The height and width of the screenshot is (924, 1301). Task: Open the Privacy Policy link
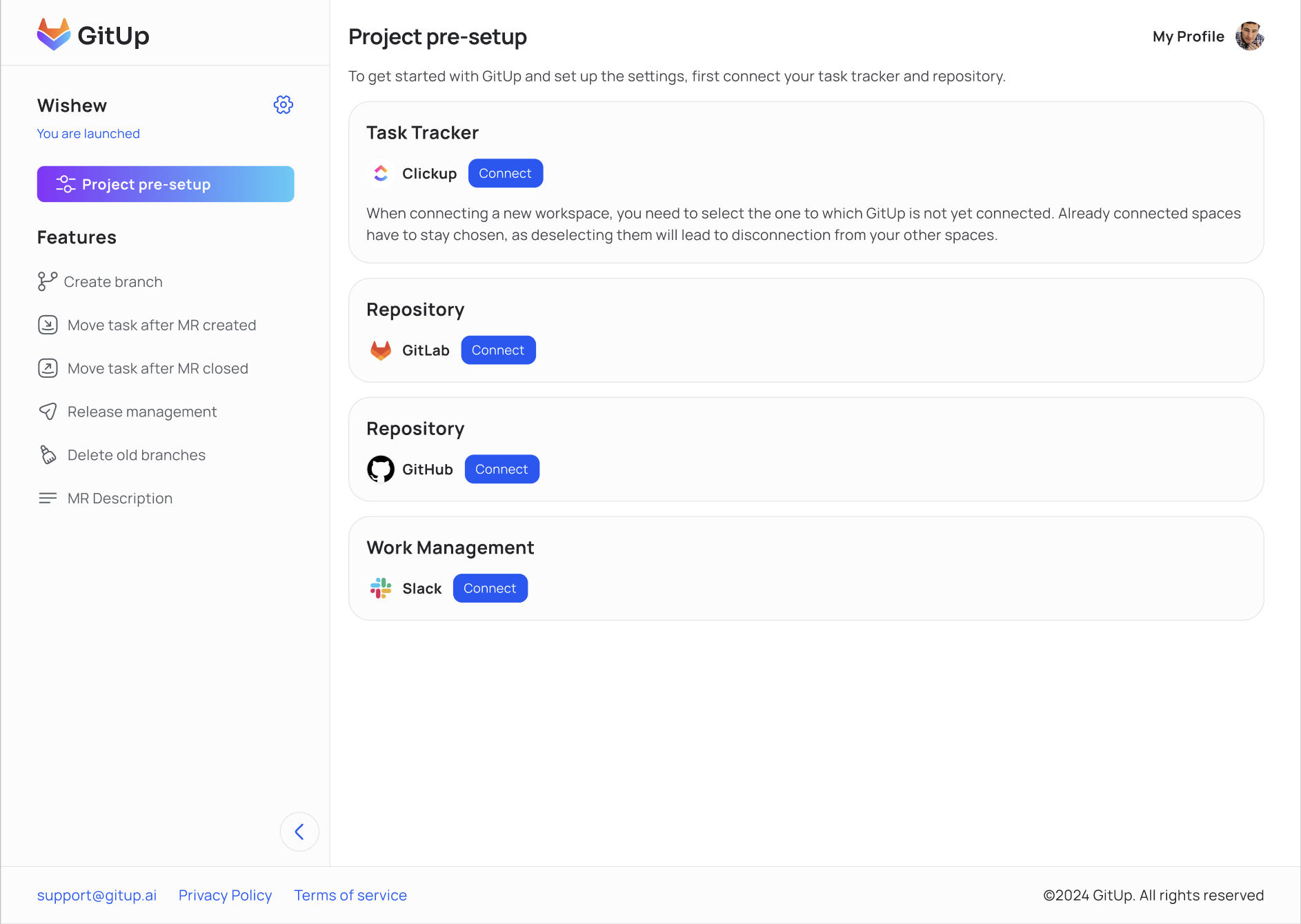pyautogui.click(x=225, y=895)
